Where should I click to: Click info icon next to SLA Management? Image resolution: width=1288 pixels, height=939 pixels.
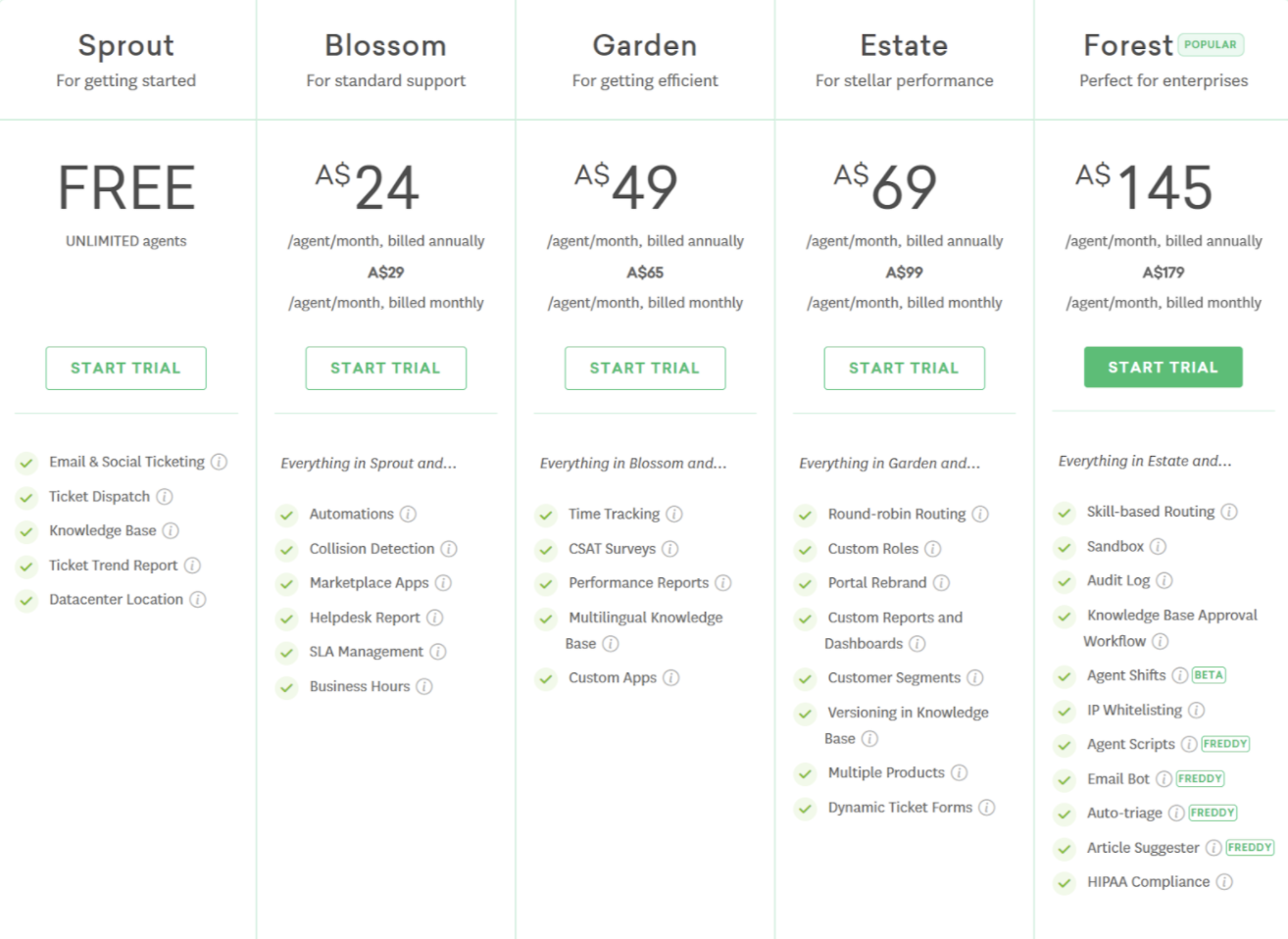click(438, 652)
